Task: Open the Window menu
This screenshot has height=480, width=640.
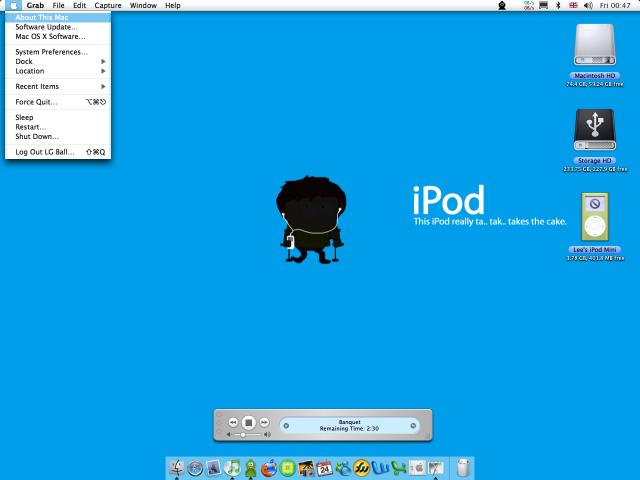Action: click(143, 5)
